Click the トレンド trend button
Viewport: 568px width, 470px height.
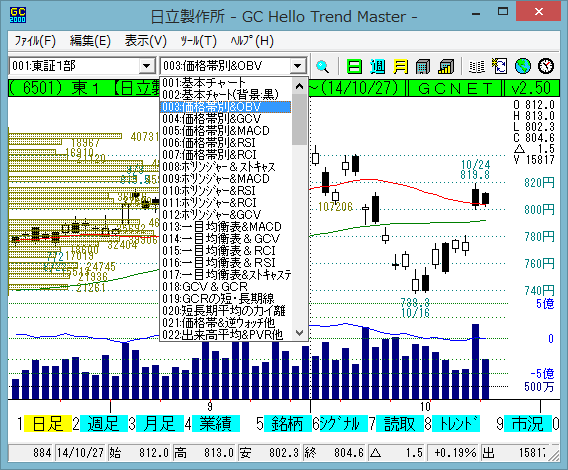tap(456, 423)
